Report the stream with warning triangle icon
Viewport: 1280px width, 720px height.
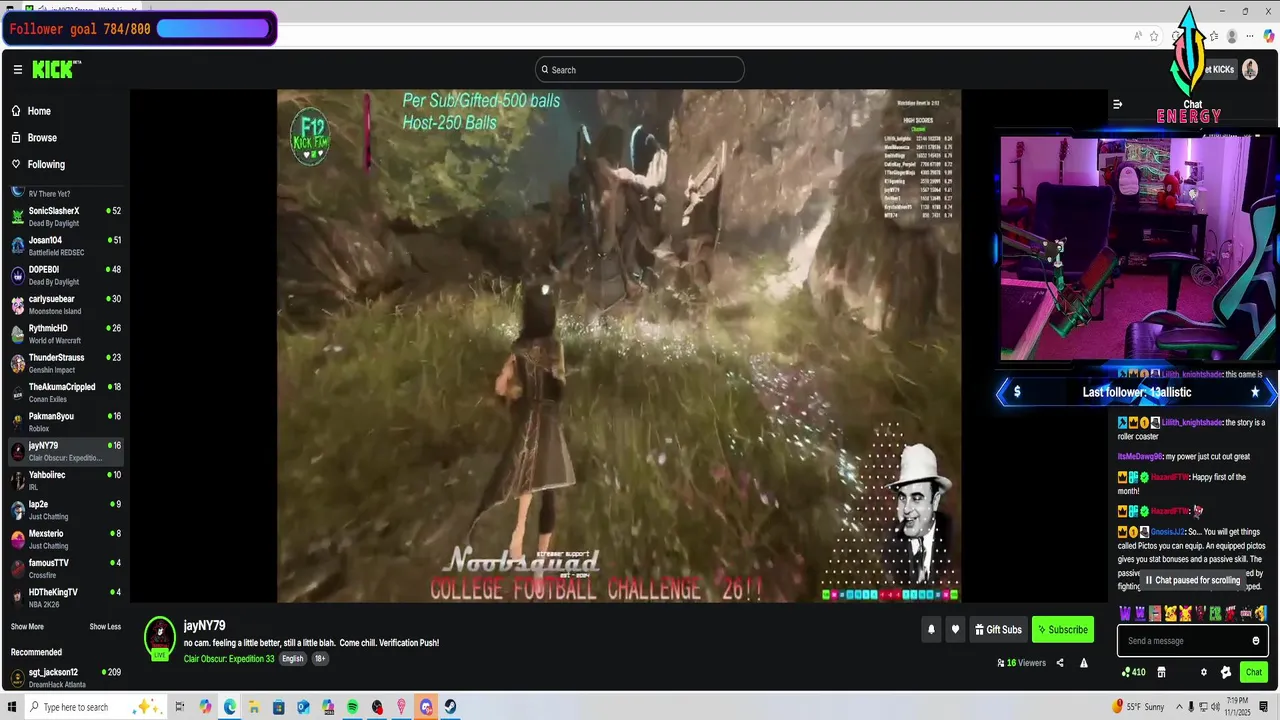pos(1083,663)
